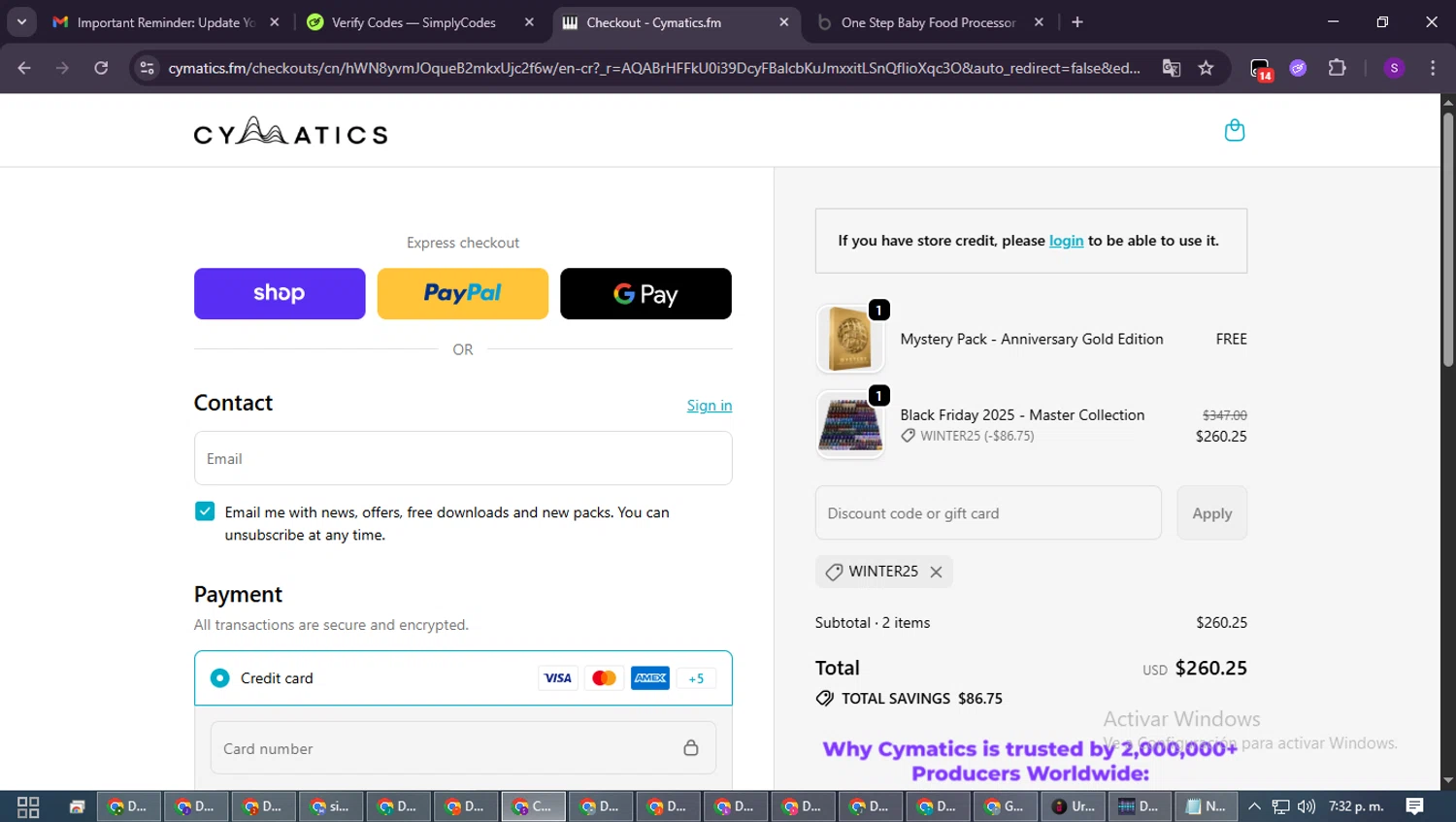Click the struck-through "$347.00" price
This screenshot has height=822, width=1456.
[x=1225, y=415]
